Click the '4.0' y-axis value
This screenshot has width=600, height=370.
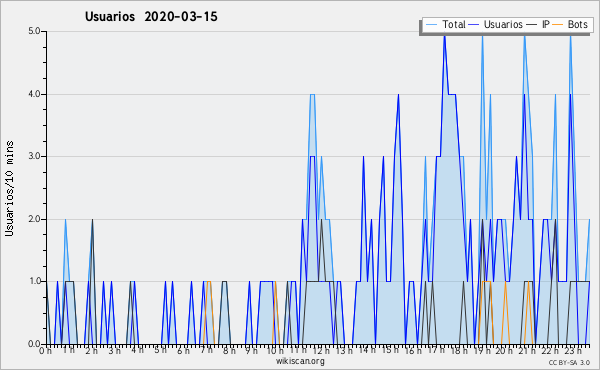pos(34,94)
